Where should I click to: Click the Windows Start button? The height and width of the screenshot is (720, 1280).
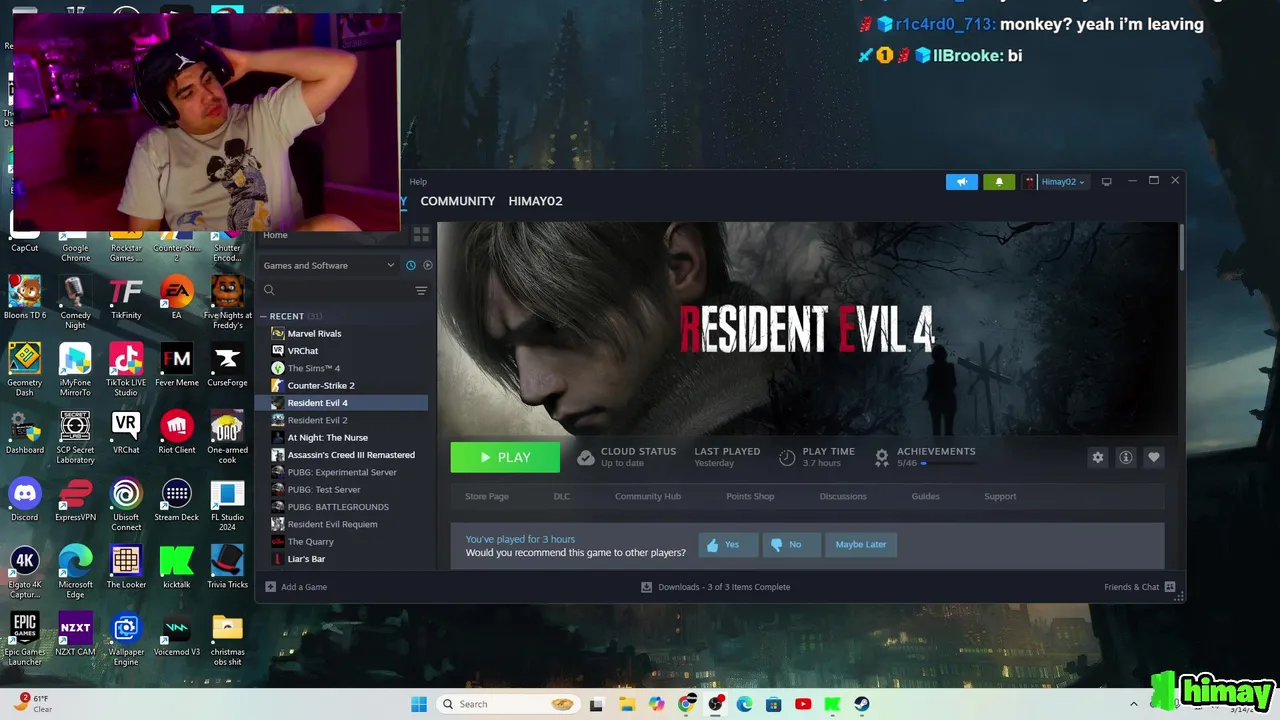(419, 704)
